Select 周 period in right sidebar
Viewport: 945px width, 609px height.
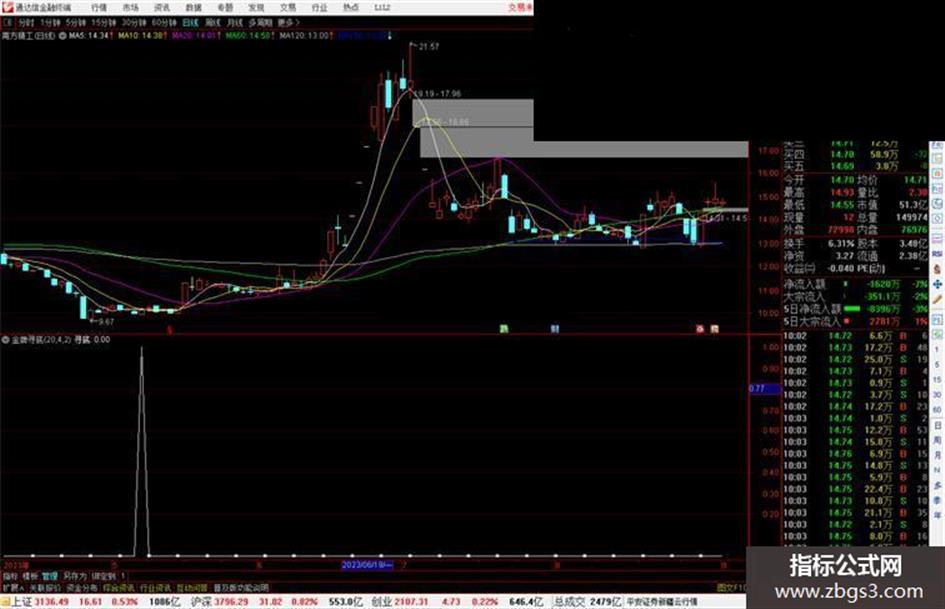pos(937,441)
